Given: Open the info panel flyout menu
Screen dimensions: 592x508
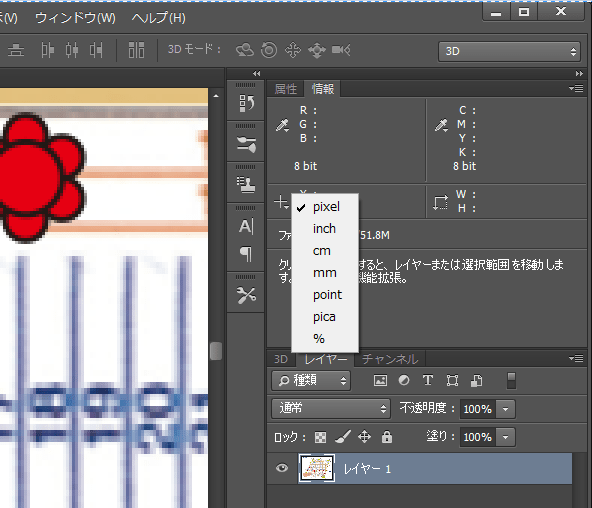Looking at the screenshot, I should 576,89.
